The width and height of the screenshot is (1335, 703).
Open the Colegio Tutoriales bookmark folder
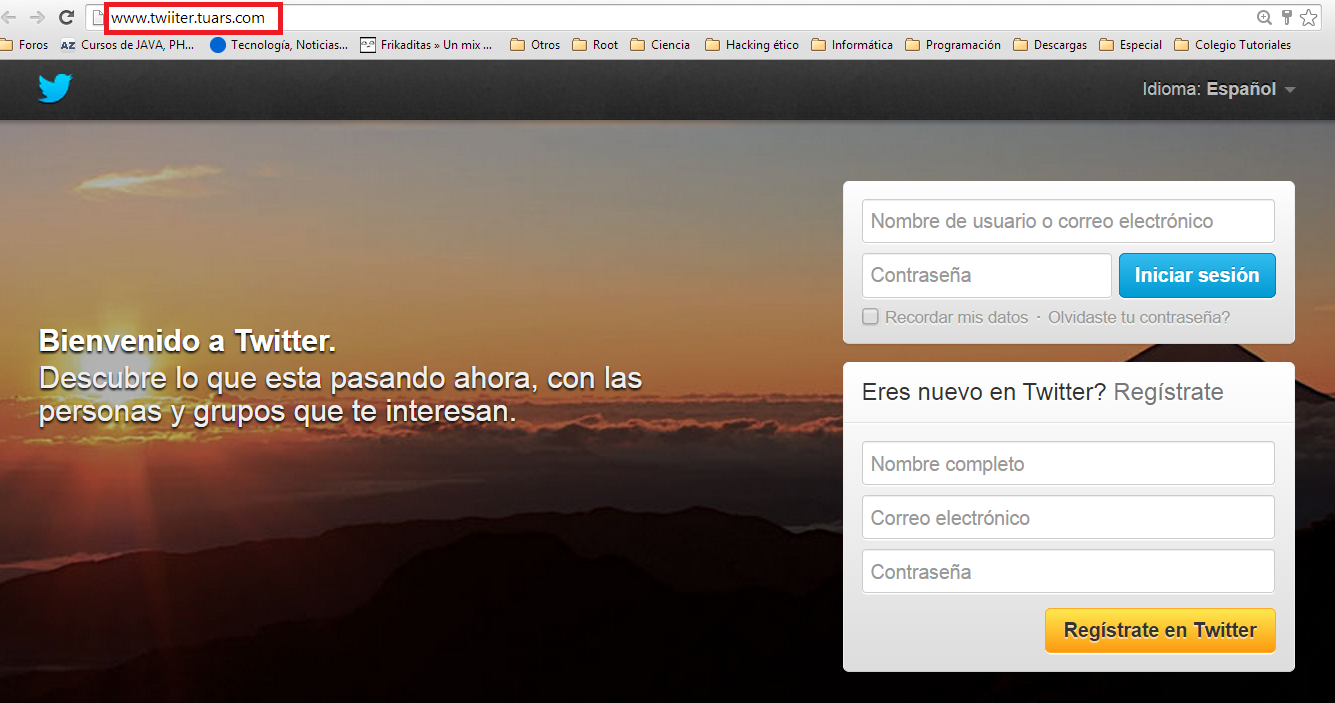(1233, 45)
